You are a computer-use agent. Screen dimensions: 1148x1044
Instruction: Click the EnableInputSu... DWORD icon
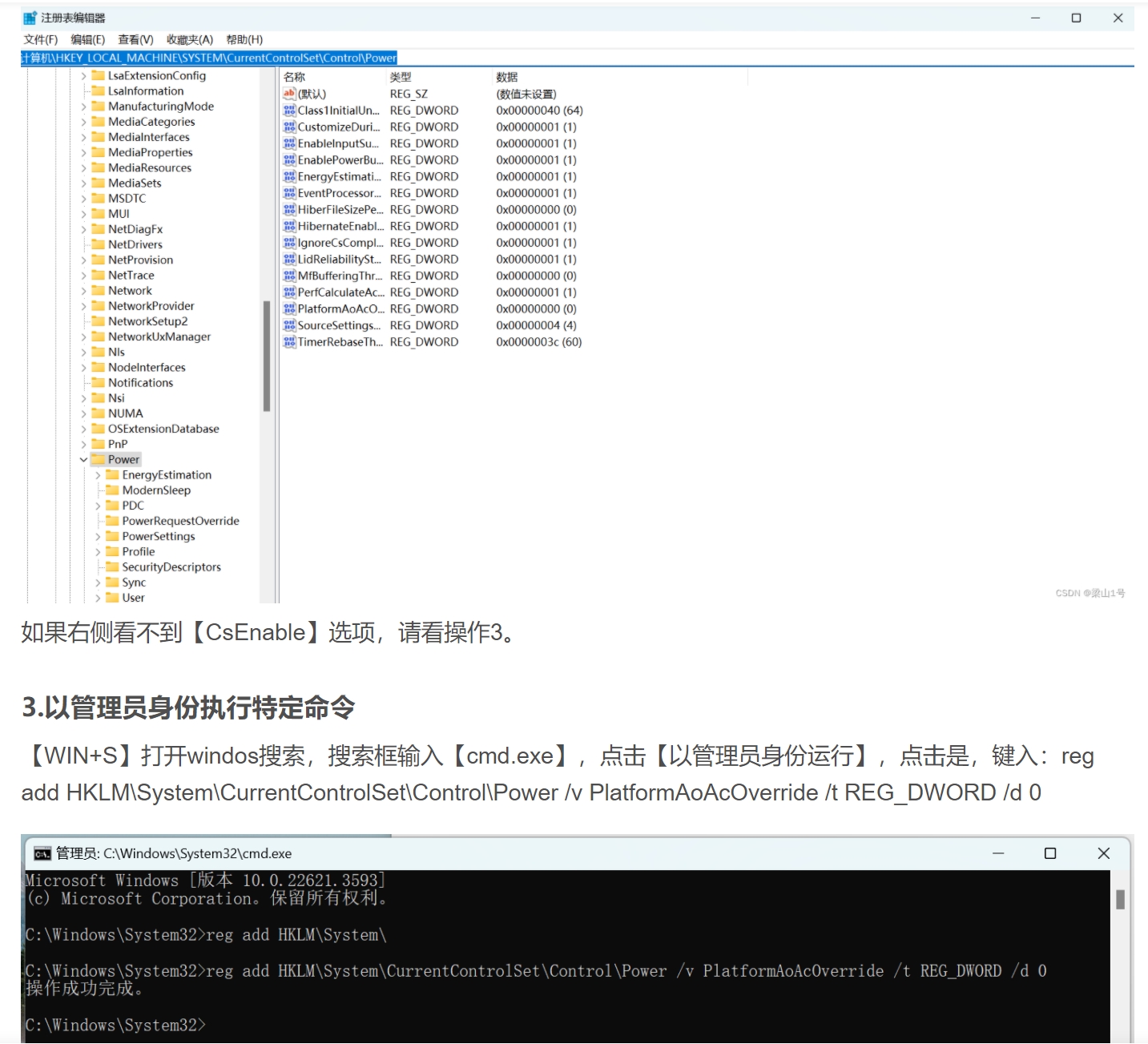pos(289,143)
